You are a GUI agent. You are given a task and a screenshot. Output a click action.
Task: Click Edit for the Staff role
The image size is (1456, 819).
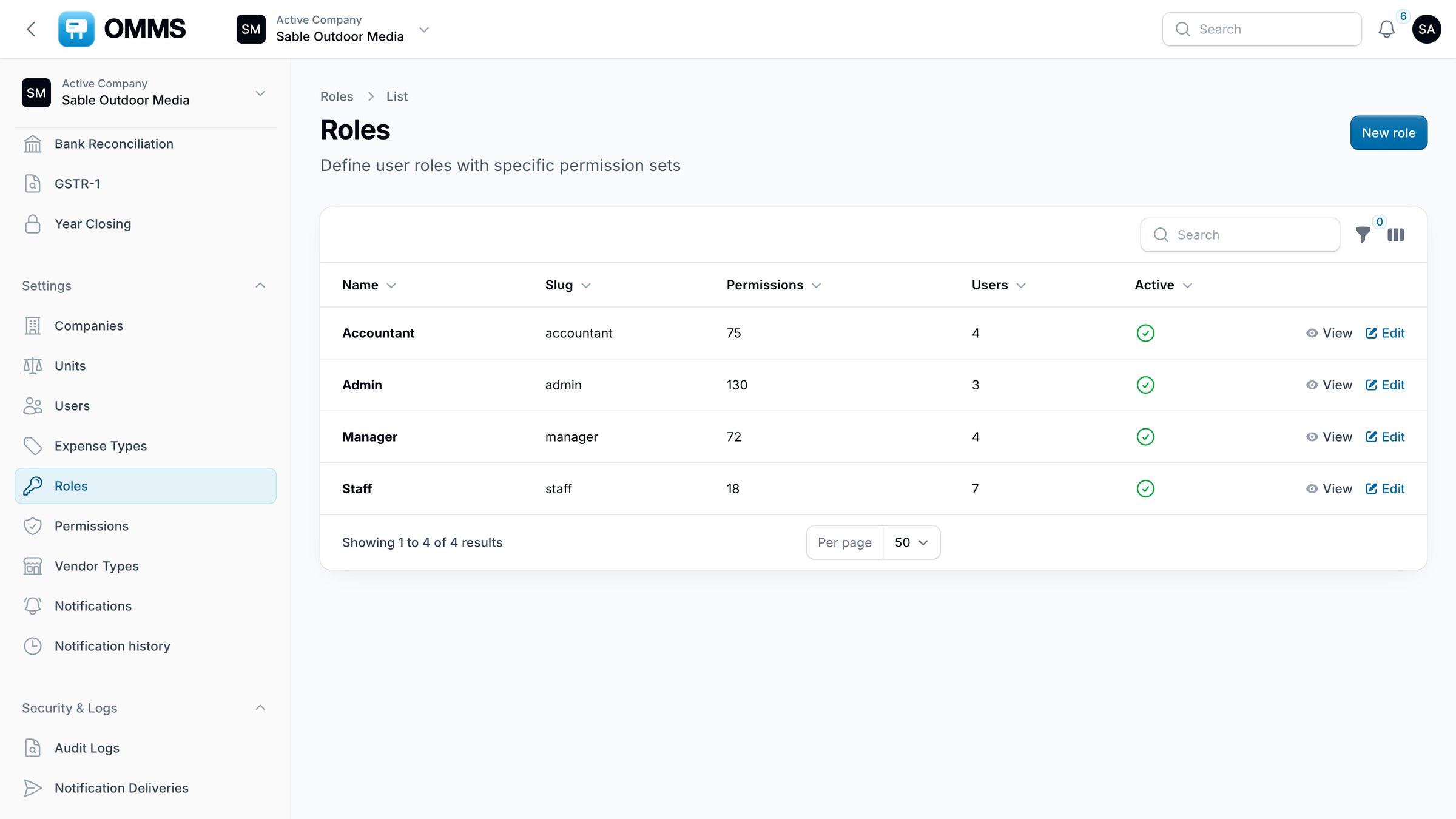1385,489
